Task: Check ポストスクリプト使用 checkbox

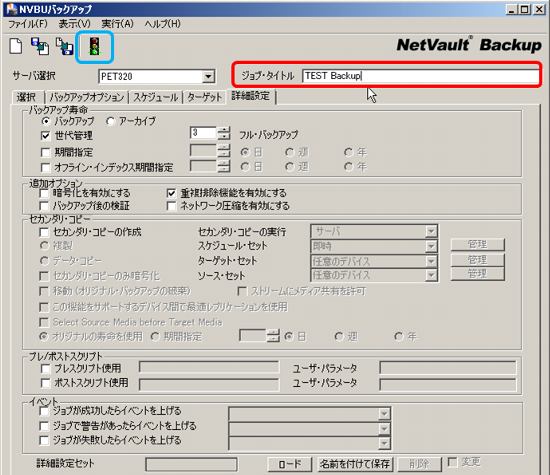Action: tap(45, 383)
